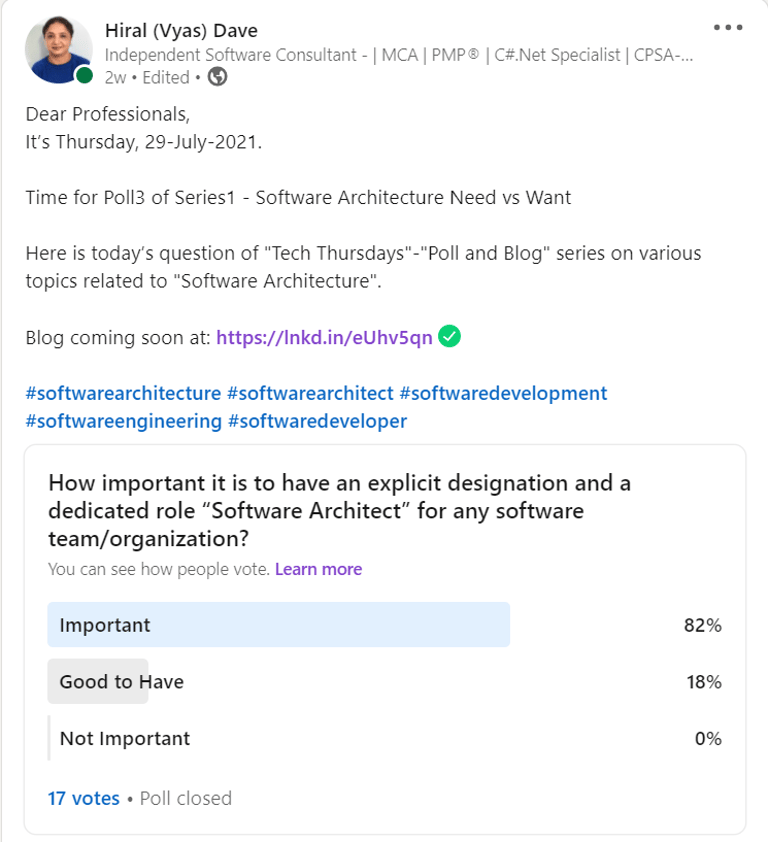
Task: Click Hiral Dave's profile photo
Action: (59, 49)
